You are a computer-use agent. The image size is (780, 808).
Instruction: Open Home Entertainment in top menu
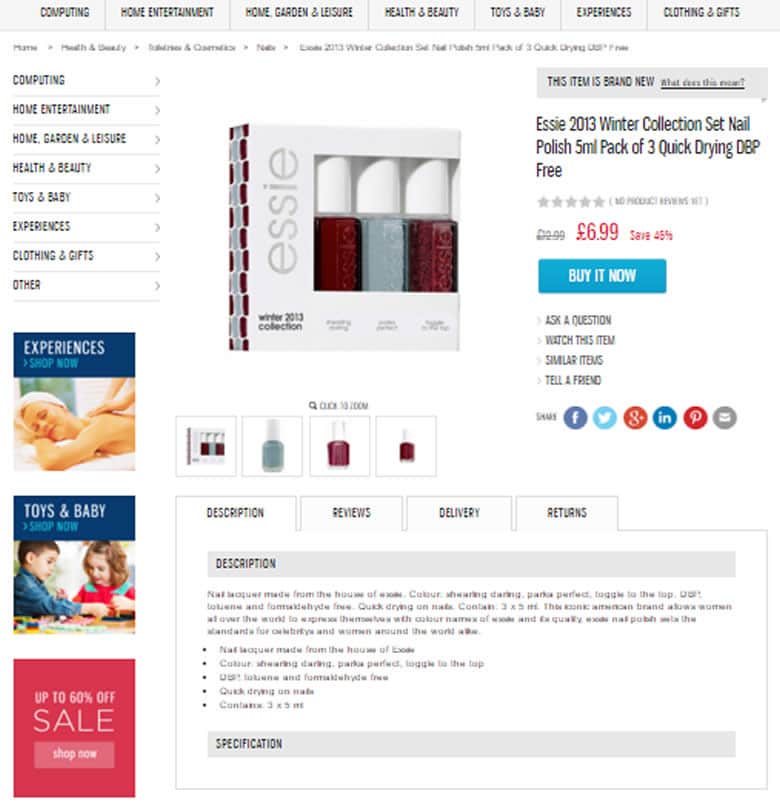[x=167, y=12]
